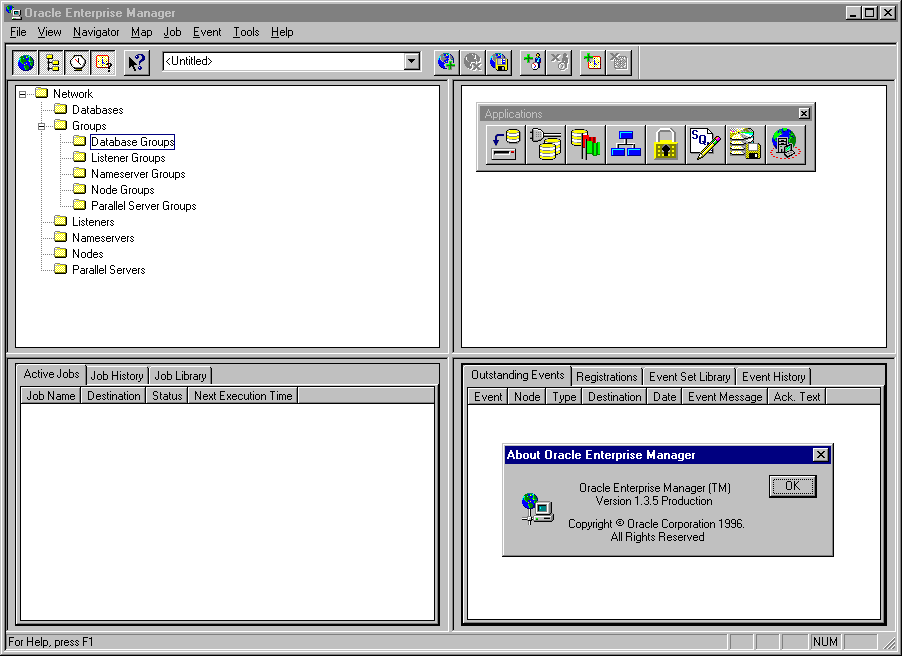Launch the yellow padlock Security icon
The image size is (902, 656).
pyautogui.click(x=666, y=144)
